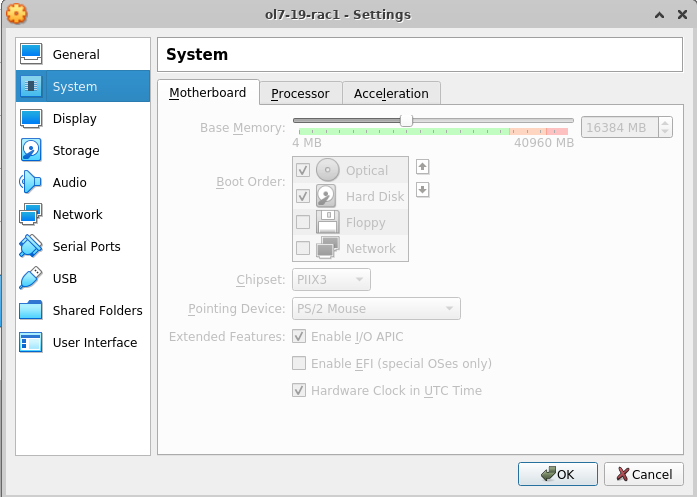
Task: Toggle Enable EFI checkbox
Action: tap(299, 363)
